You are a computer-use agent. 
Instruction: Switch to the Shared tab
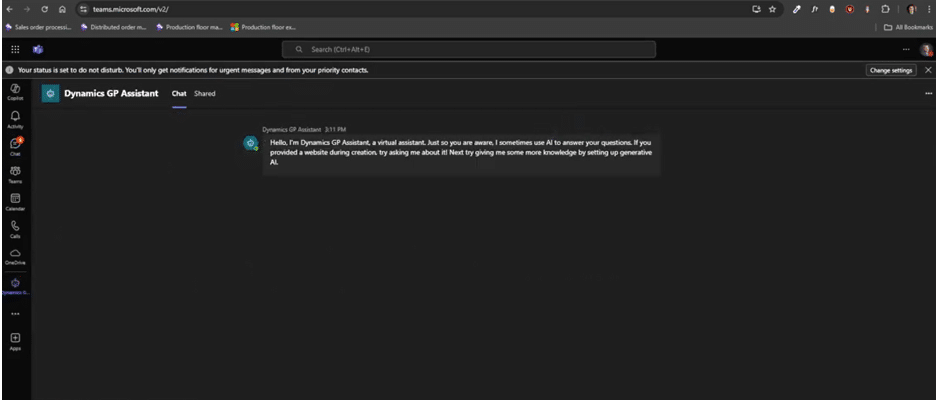click(205, 94)
